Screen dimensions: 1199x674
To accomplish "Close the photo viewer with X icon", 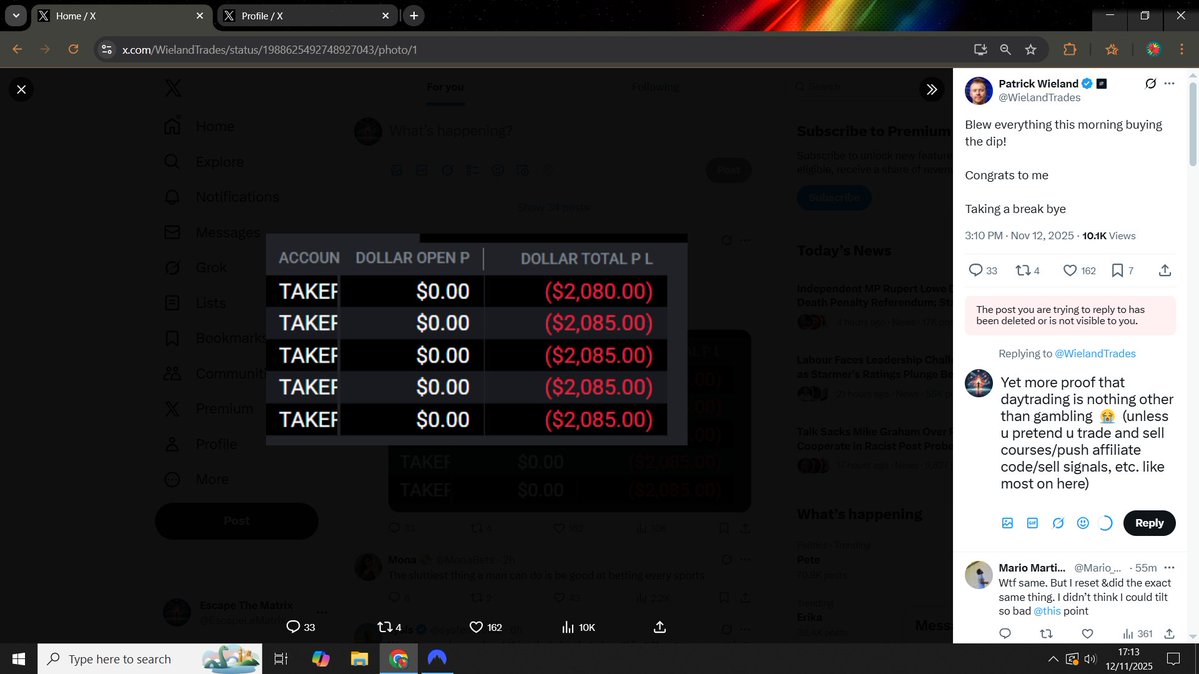I will tap(21, 90).
